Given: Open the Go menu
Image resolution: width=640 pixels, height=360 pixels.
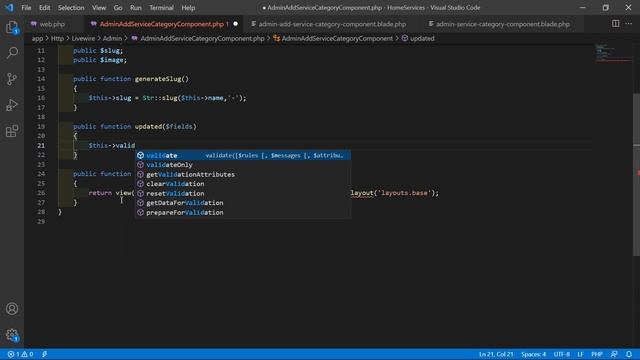Looking at the screenshot, I should point(118,8).
